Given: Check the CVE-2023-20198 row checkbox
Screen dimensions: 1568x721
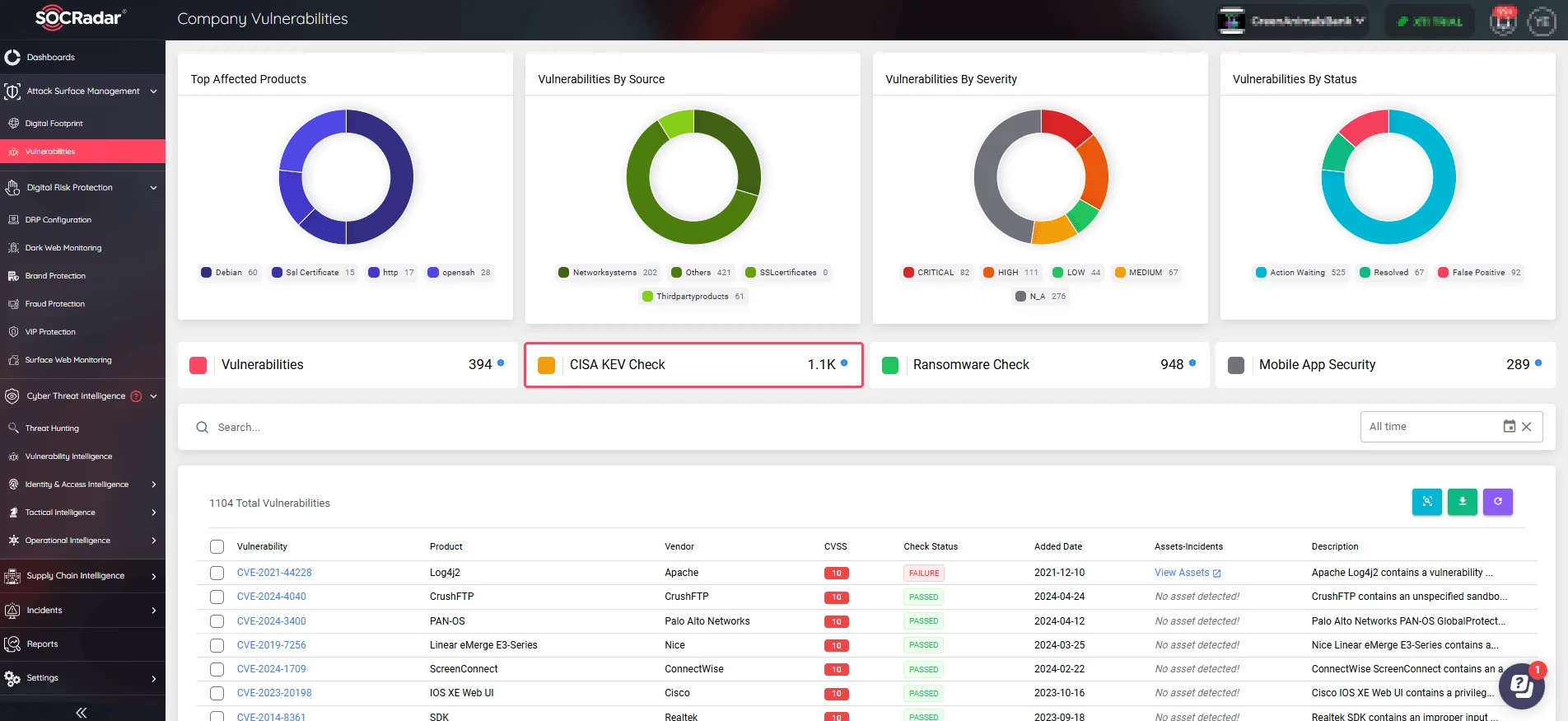Looking at the screenshot, I should [x=217, y=693].
